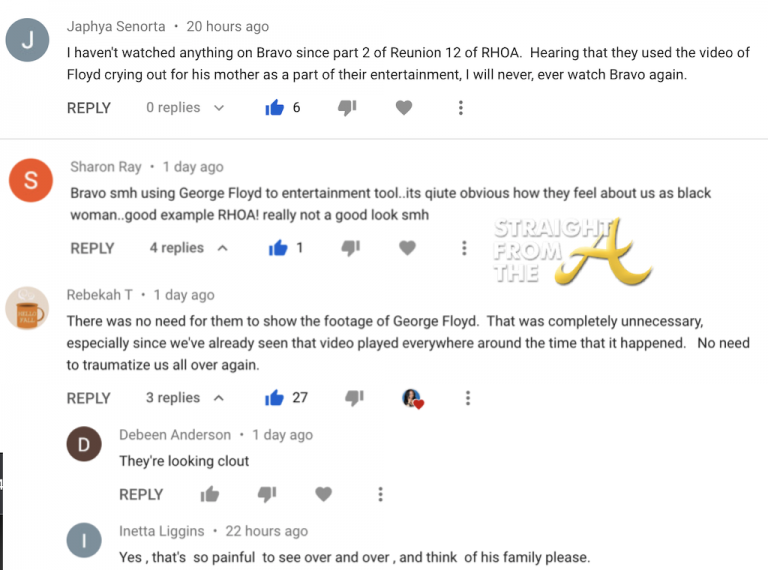Open Inetta Liggins' channel name link

162,531
